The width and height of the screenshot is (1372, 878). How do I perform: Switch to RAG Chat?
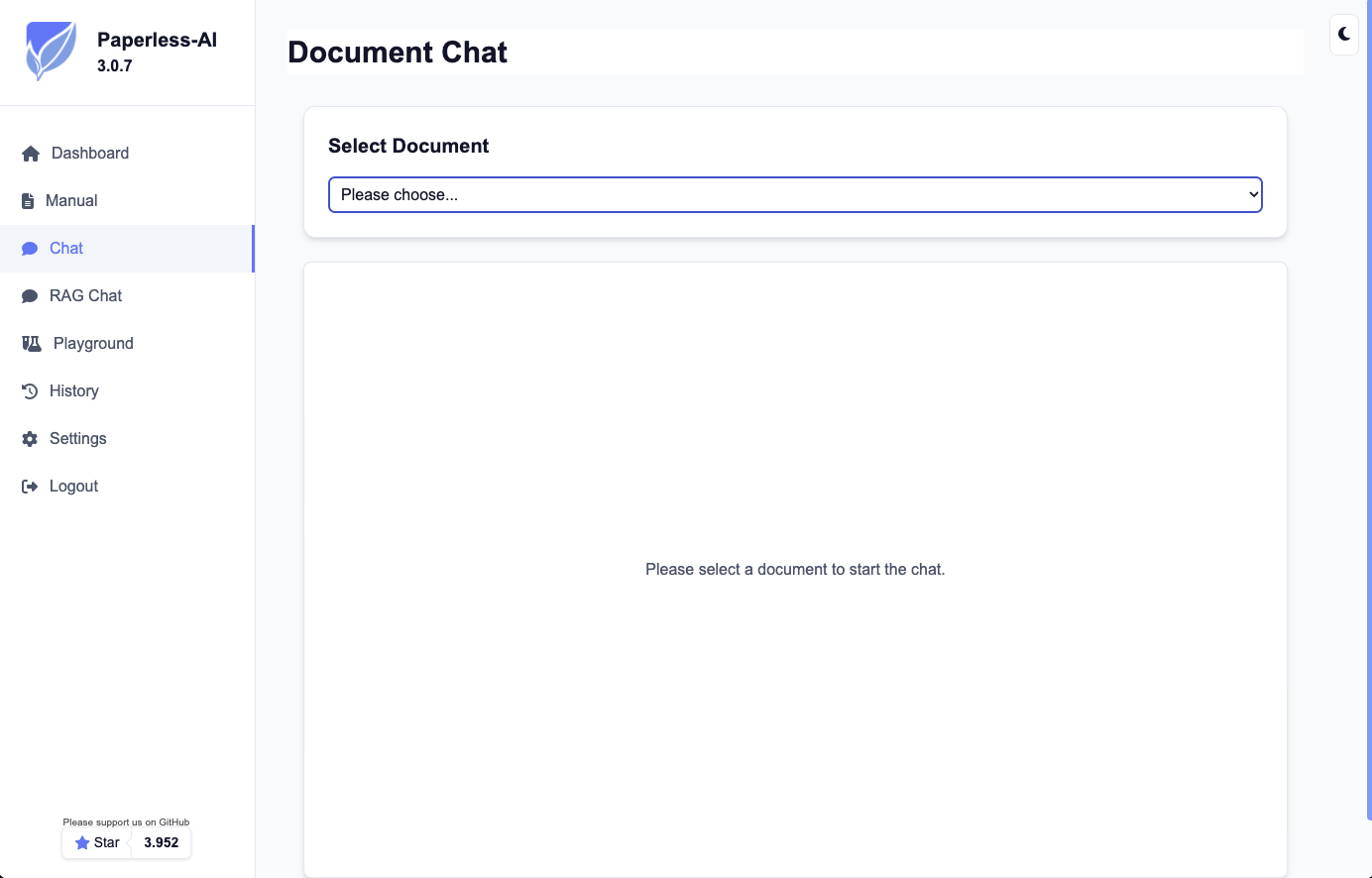coord(127,296)
